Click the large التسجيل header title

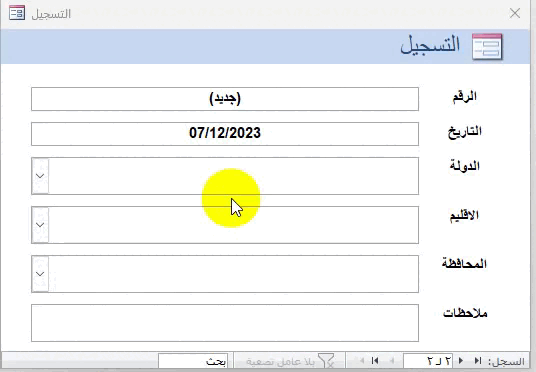click(x=430, y=45)
